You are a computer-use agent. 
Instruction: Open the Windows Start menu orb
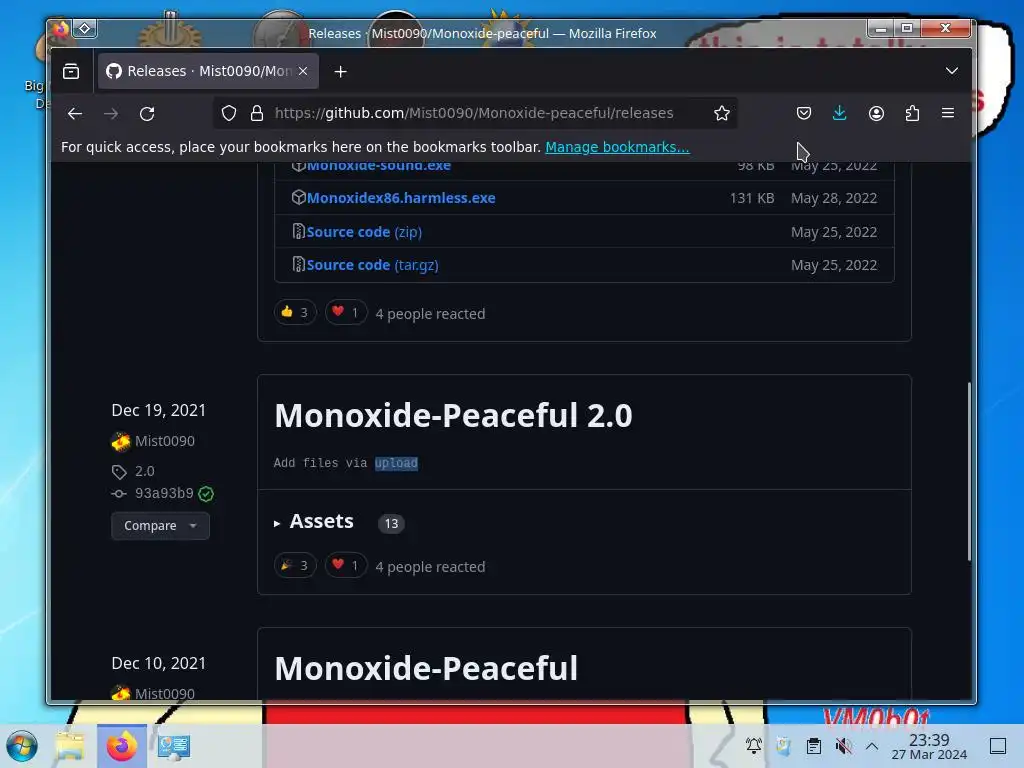click(x=22, y=746)
